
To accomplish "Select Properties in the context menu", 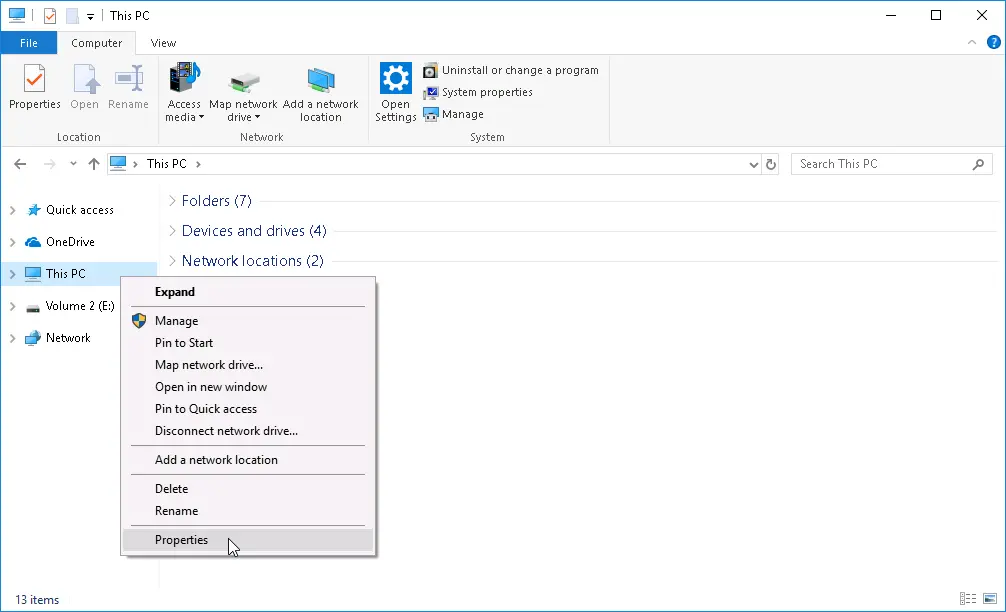I will click(181, 539).
